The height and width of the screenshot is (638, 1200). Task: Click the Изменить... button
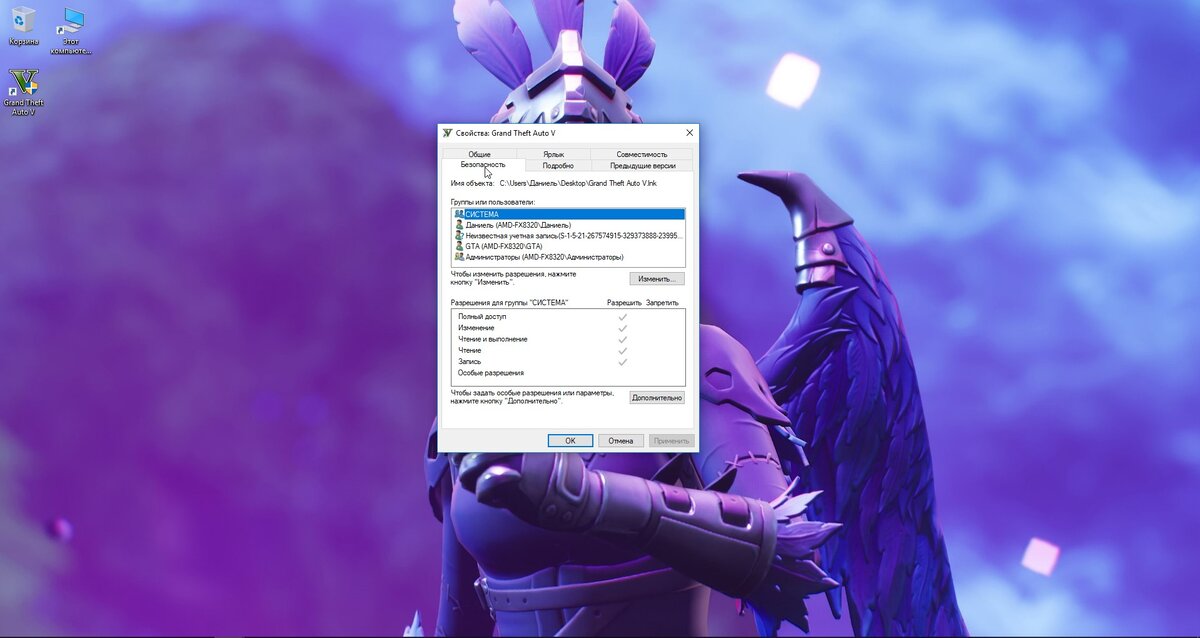(x=657, y=279)
